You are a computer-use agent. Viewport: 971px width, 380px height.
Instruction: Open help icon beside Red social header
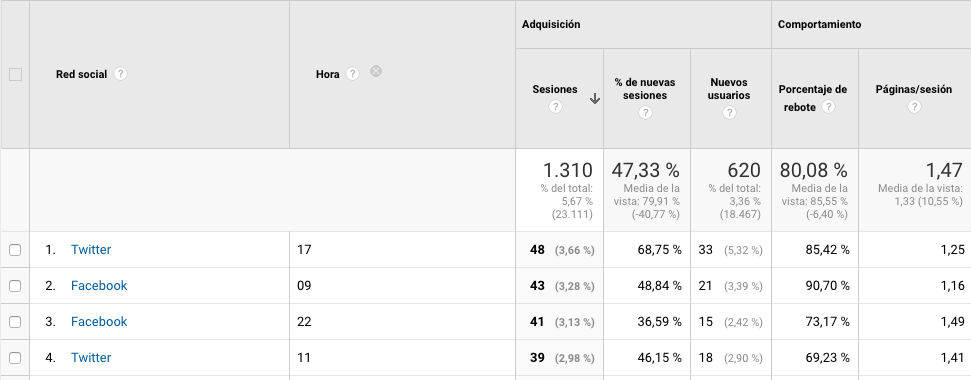click(x=121, y=74)
